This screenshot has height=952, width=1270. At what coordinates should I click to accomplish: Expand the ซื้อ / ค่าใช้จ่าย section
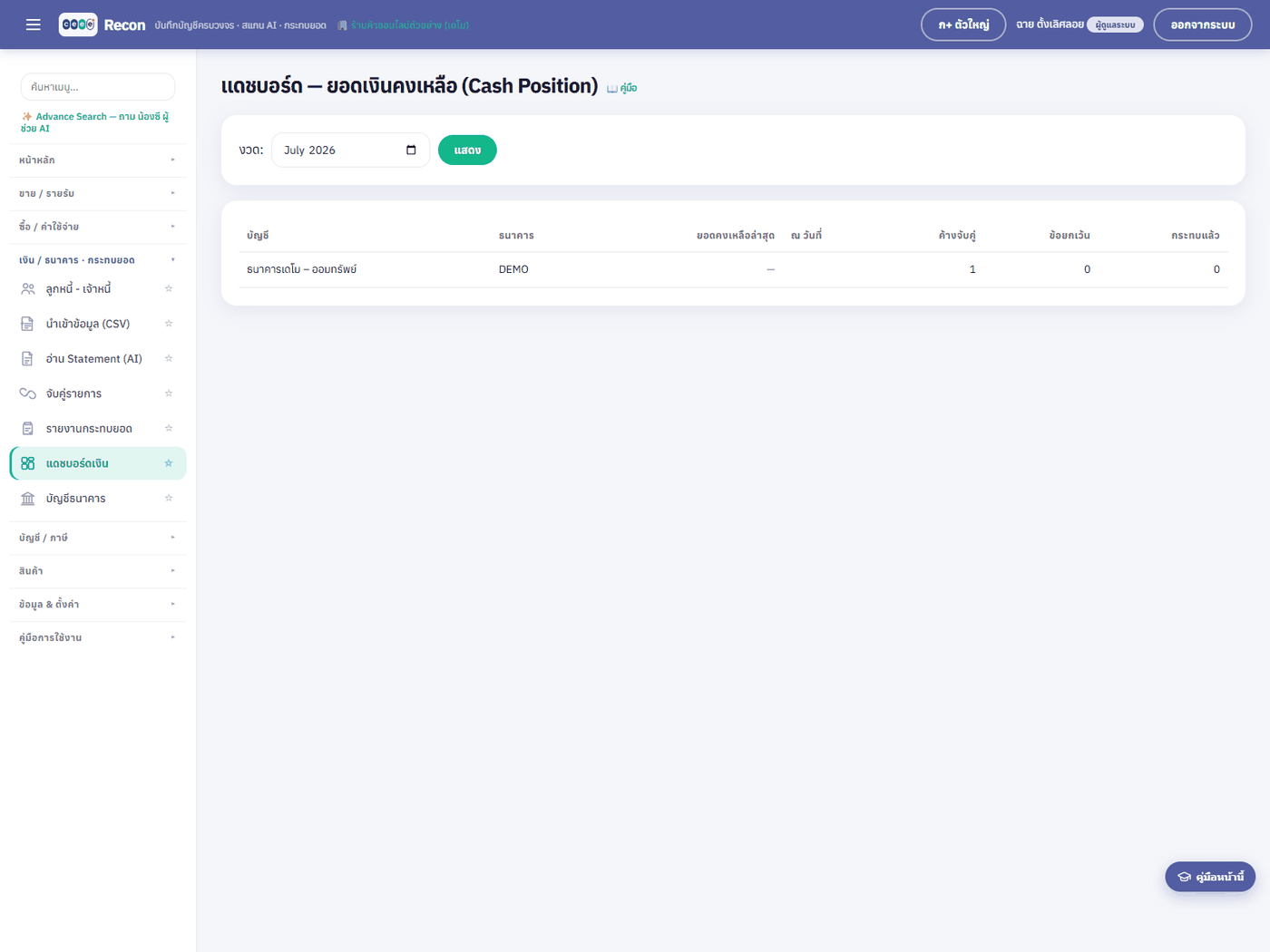pyautogui.click(x=98, y=227)
